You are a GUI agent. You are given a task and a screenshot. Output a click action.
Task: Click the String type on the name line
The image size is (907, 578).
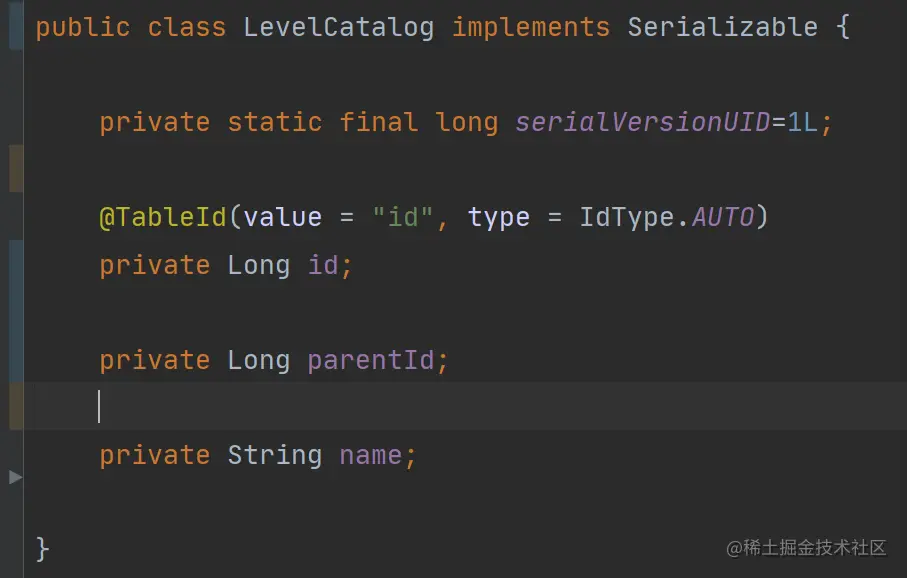[274, 455]
